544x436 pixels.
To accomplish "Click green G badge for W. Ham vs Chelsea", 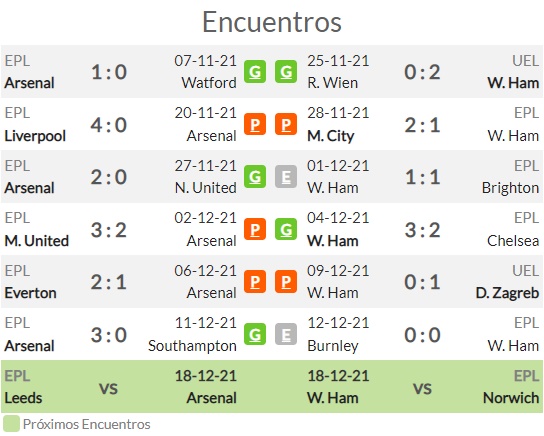I will (x=286, y=229).
